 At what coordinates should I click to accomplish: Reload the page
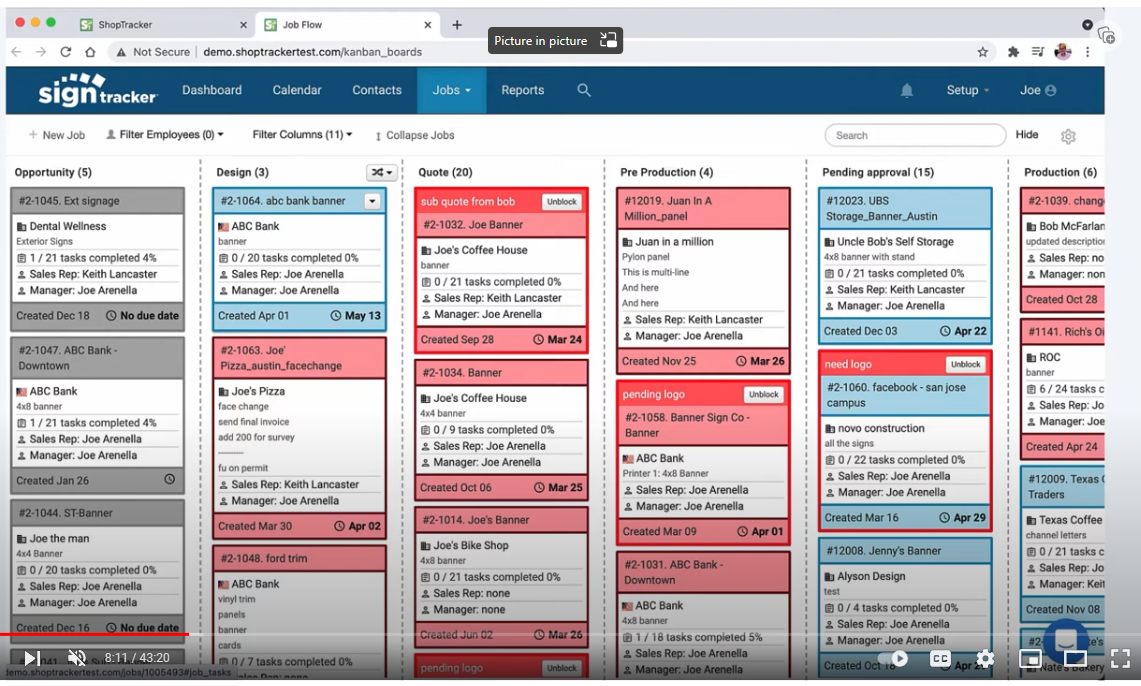[65, 52]
